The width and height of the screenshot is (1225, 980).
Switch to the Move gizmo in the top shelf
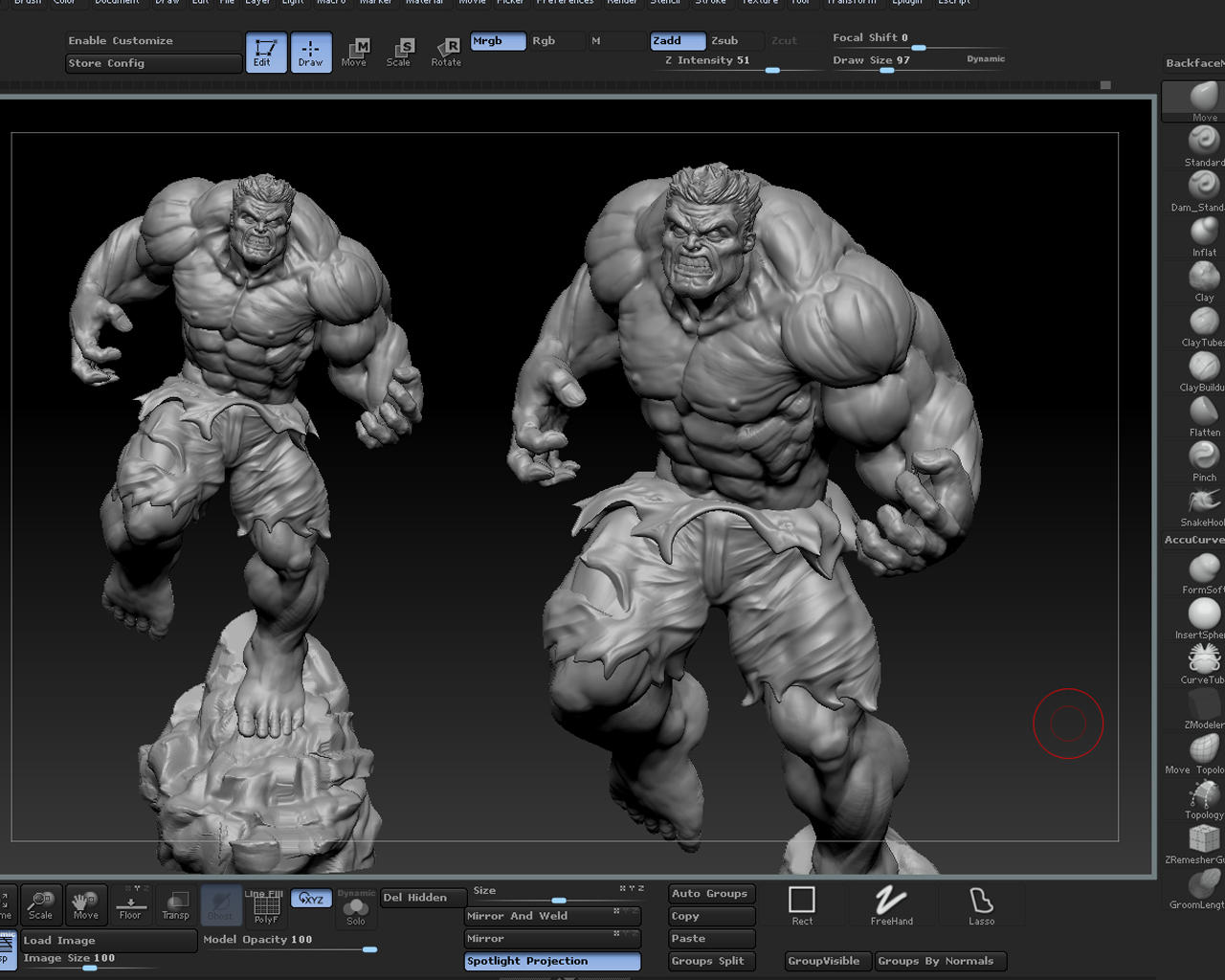coord(354,52)
